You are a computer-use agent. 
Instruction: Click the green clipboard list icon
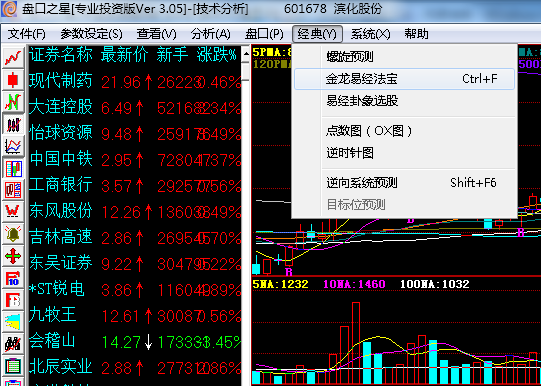pos(13,366)
